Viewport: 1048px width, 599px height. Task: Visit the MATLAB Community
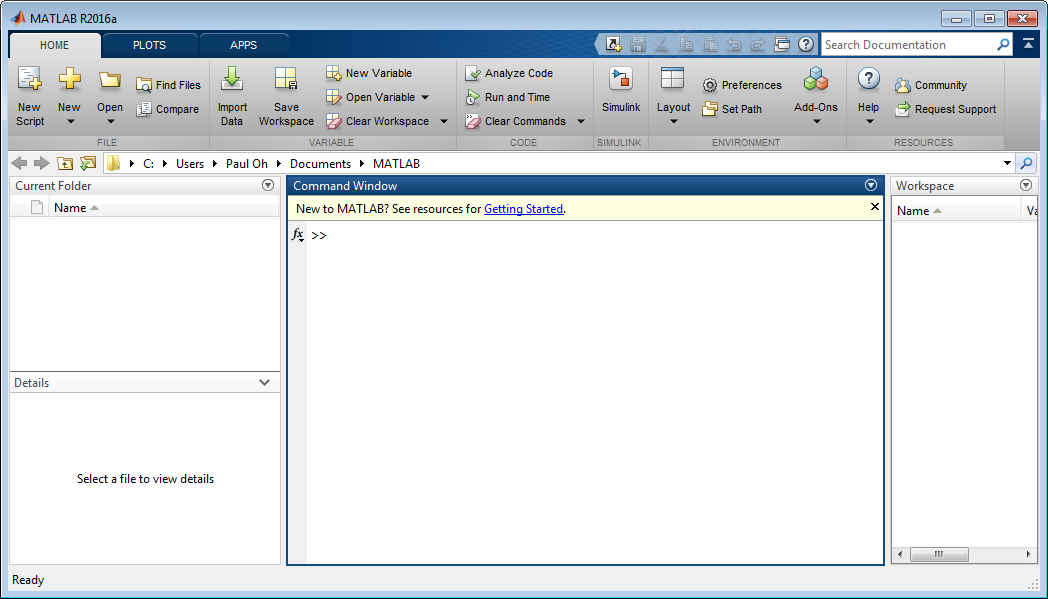931,85
